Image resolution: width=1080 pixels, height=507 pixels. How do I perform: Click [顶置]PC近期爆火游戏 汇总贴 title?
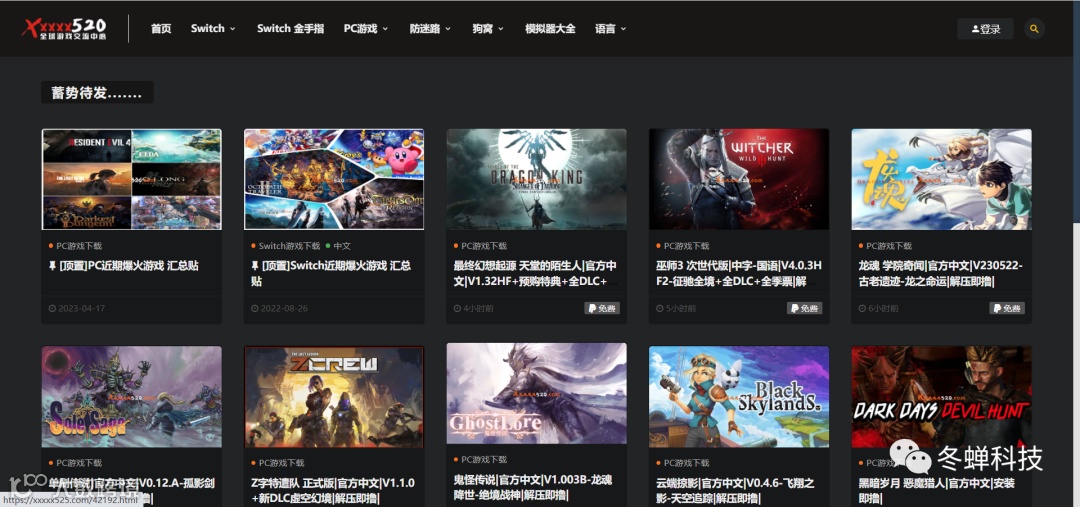[124, 266]
